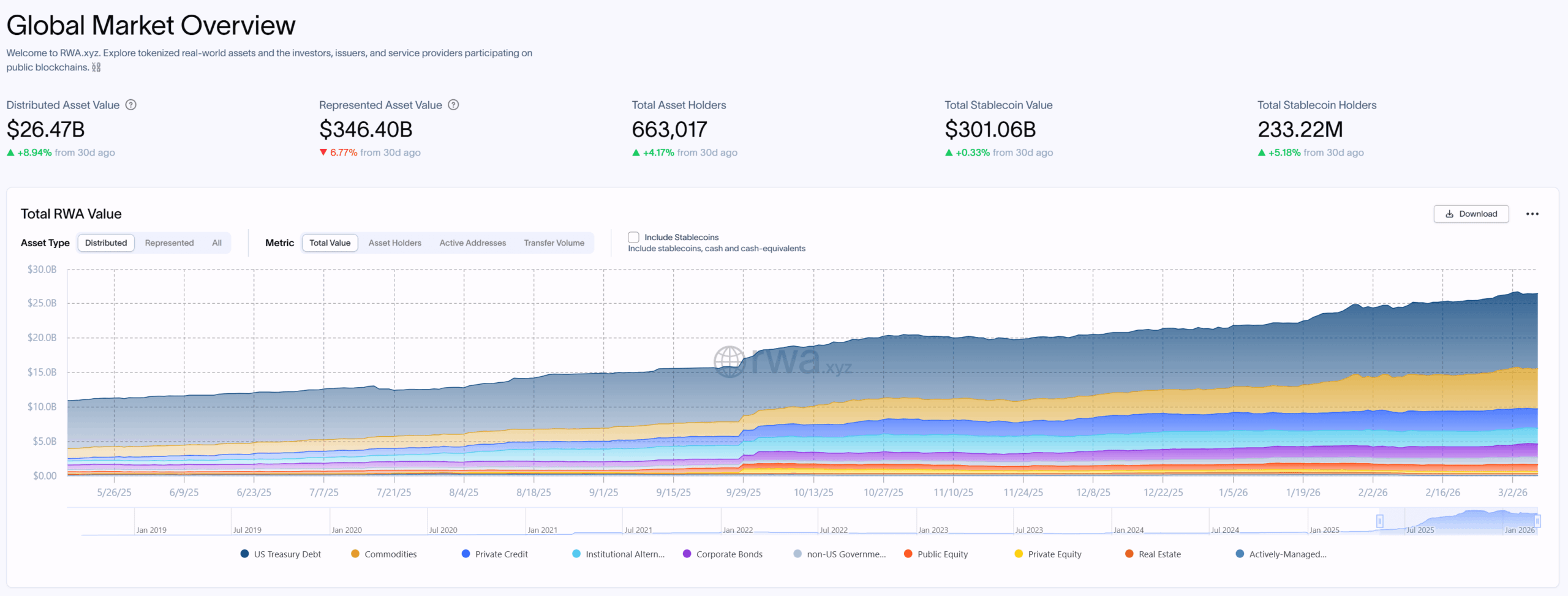Click Jan 2022 on the timeline navigator
1568x596 pixels.
pos(737,530)
